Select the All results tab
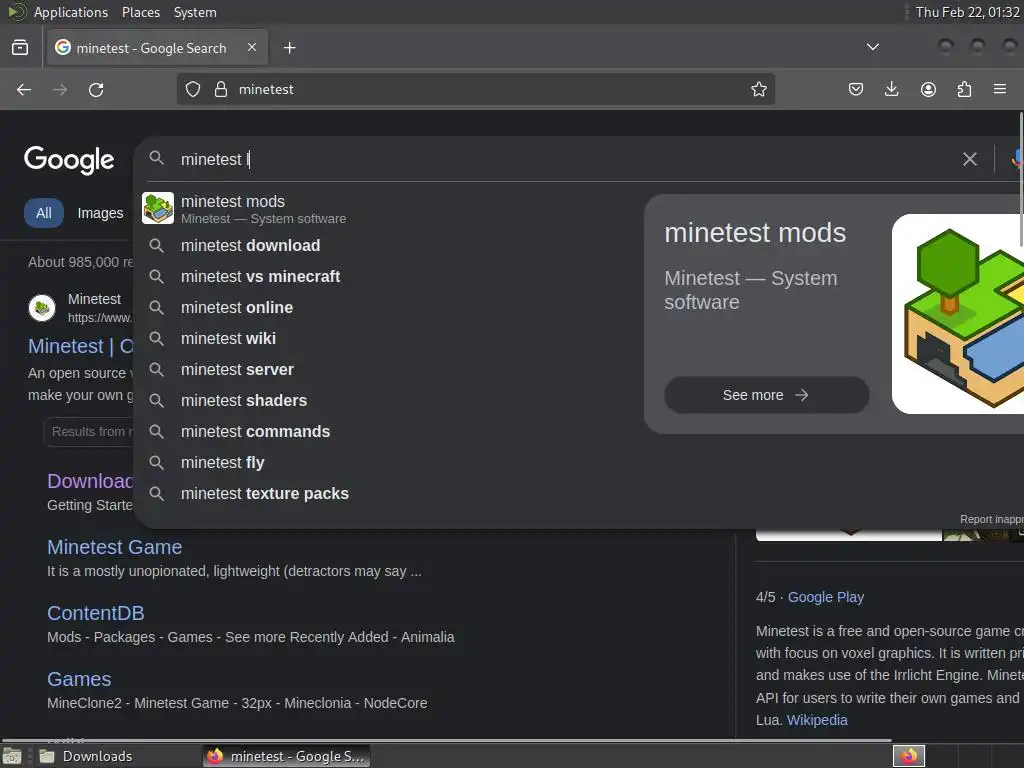Image resolution: width=1024 pixels, height=768 pixels. pos(44,213)
